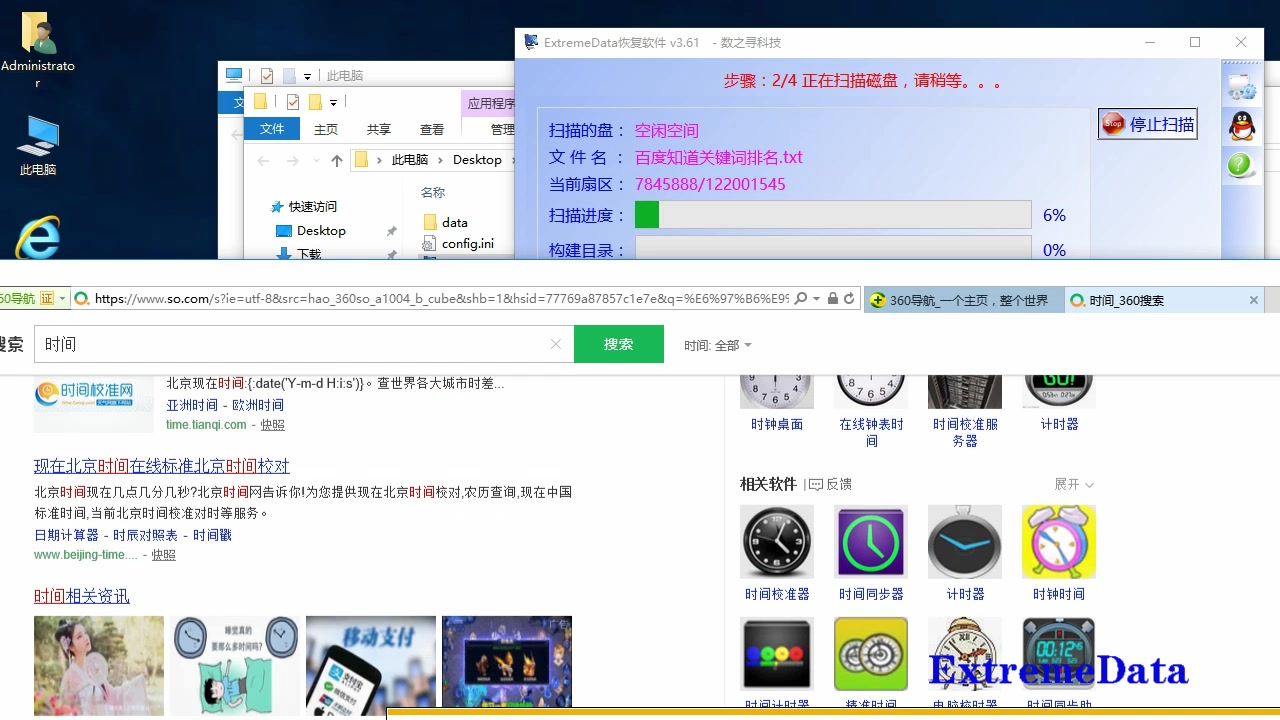Viewport: 1280px width, 720px height.
Task: Open quick access toolbar dropdown in back 此电脑 window
Action: [307, 76]
